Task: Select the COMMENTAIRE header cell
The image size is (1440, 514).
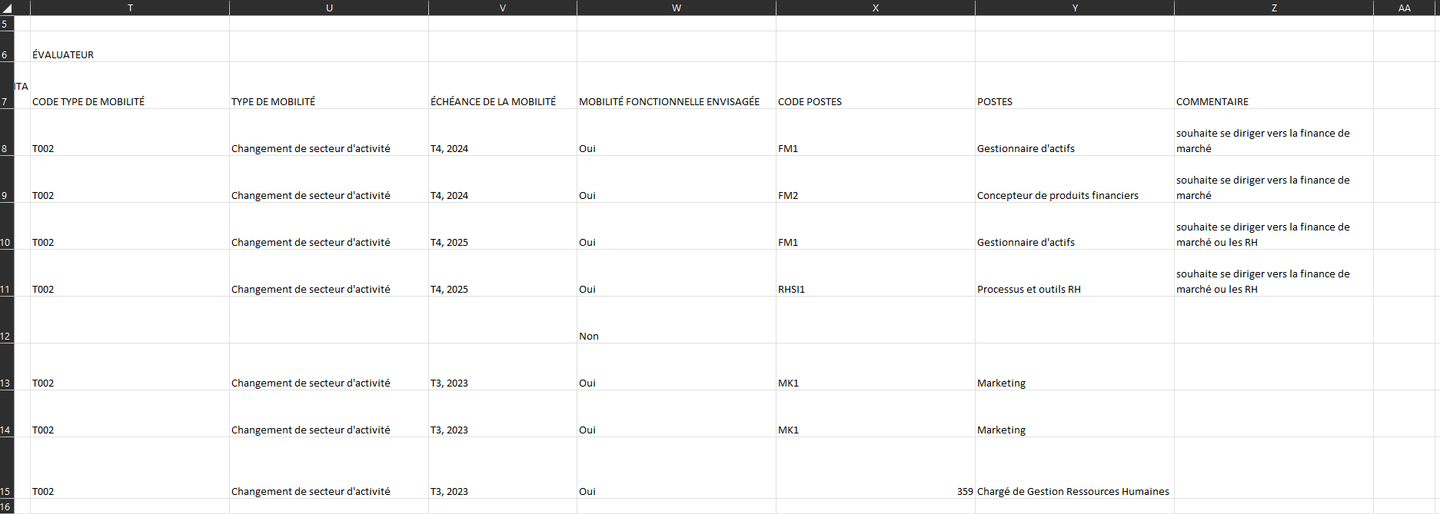Action: 1273,101
